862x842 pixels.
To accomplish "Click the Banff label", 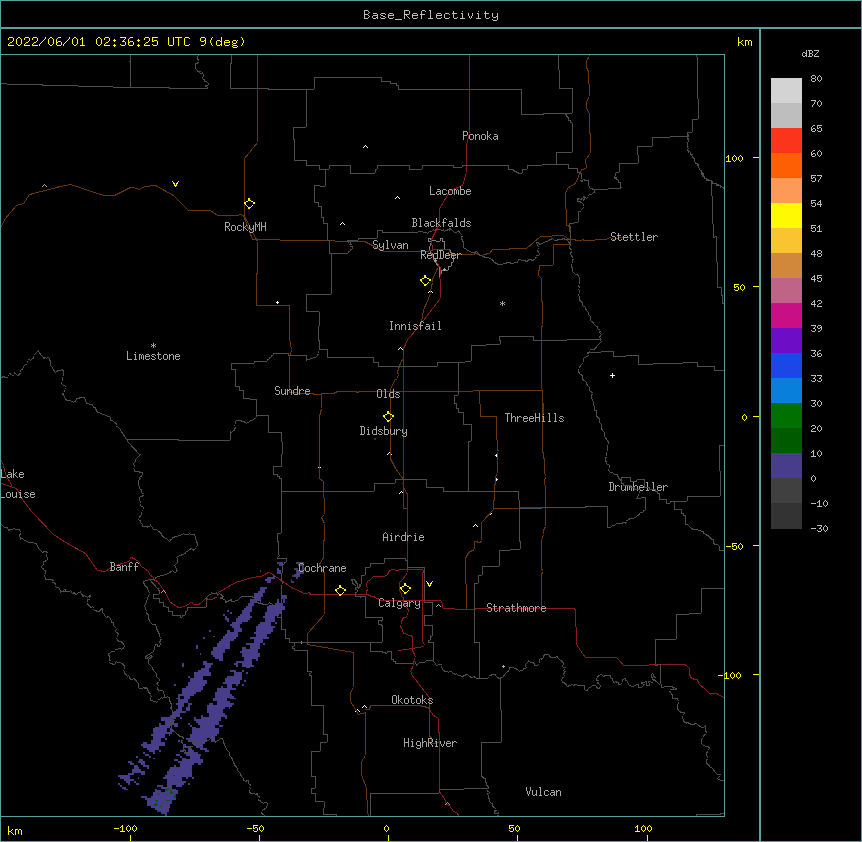I will pos(124,567).
